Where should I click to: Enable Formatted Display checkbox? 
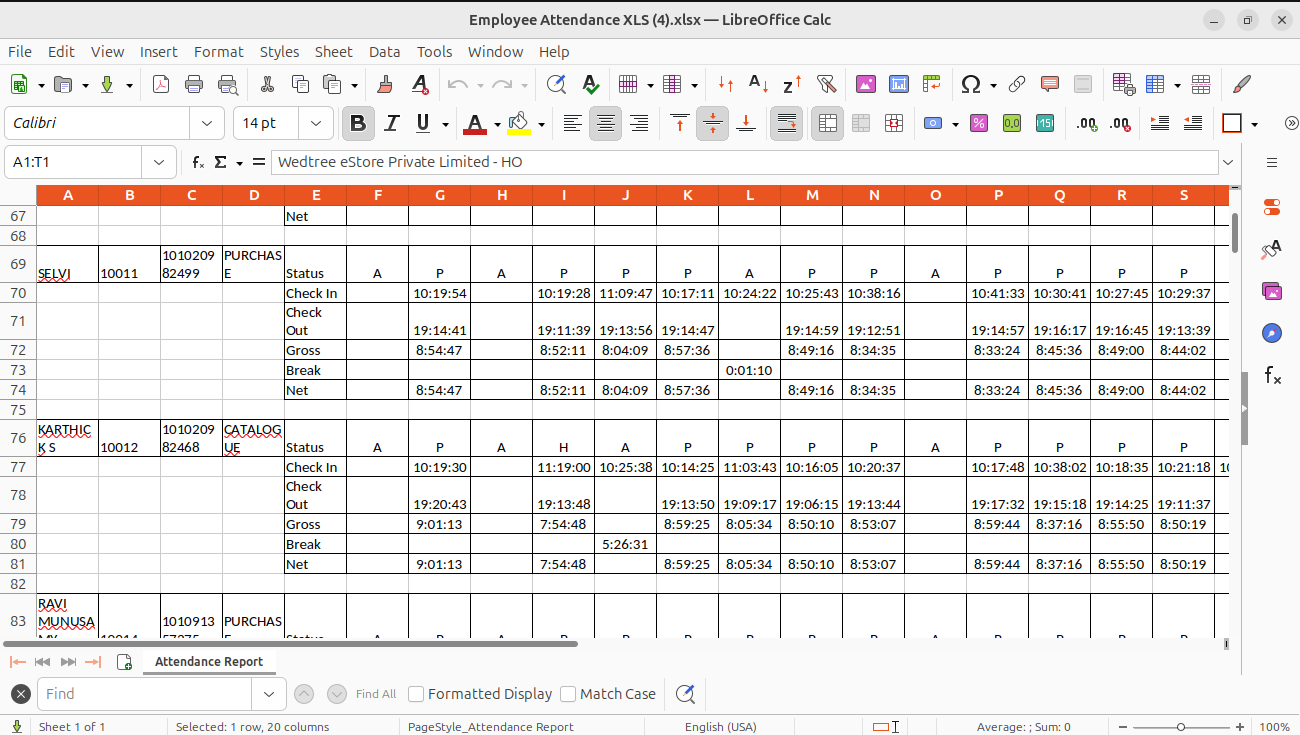[x=417, y=694]
